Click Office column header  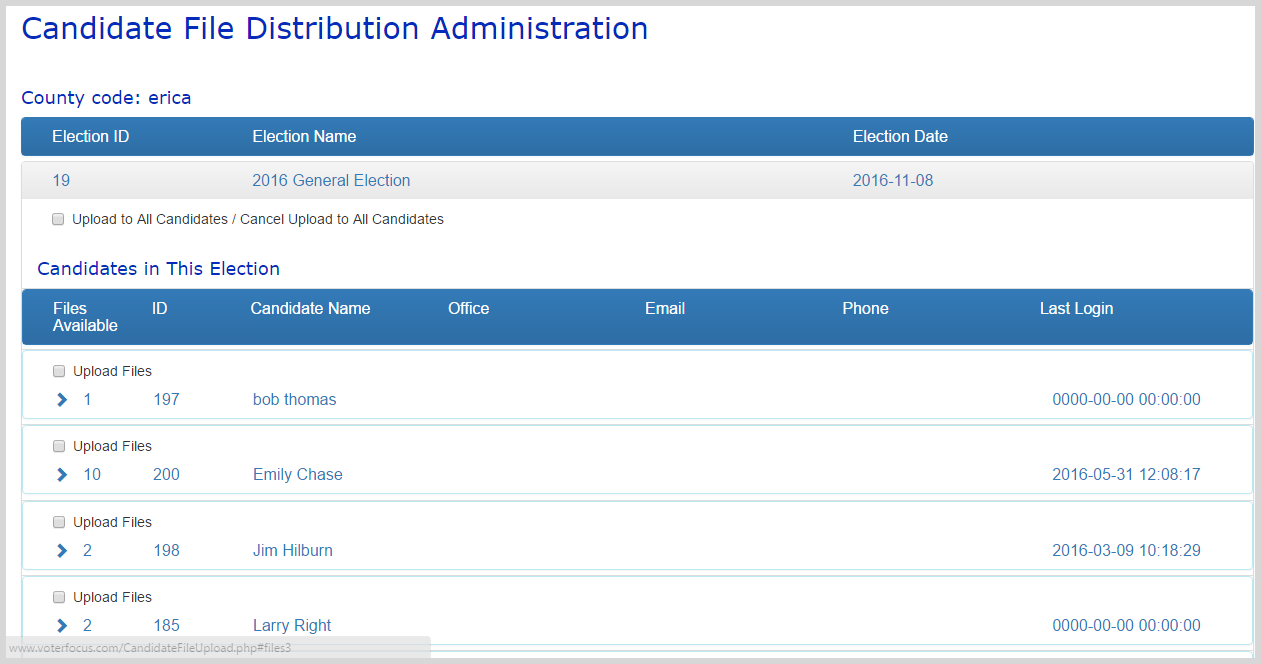tap(468, 309)
